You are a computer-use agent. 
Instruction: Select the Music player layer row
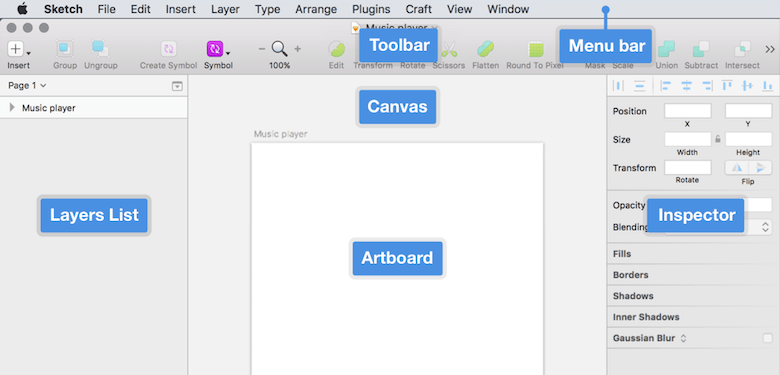tap(94, 107)
